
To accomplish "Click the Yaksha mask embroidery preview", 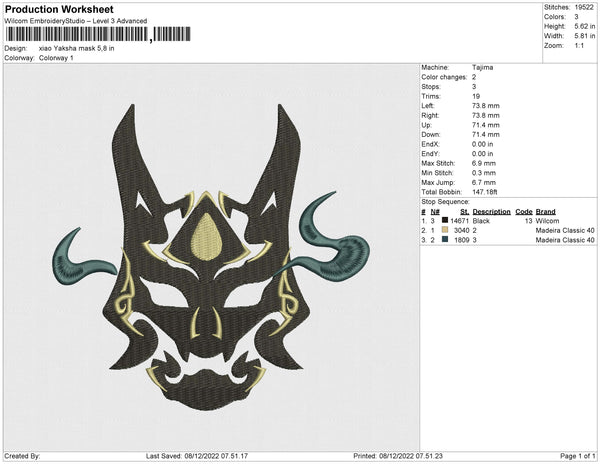I will (211, 257).
